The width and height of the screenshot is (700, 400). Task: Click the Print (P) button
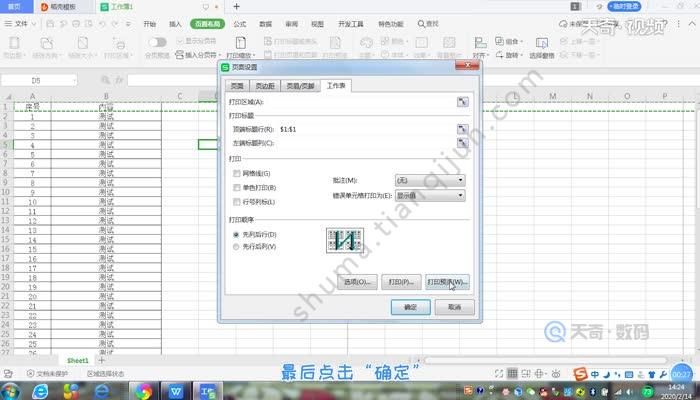pos(401,282)
